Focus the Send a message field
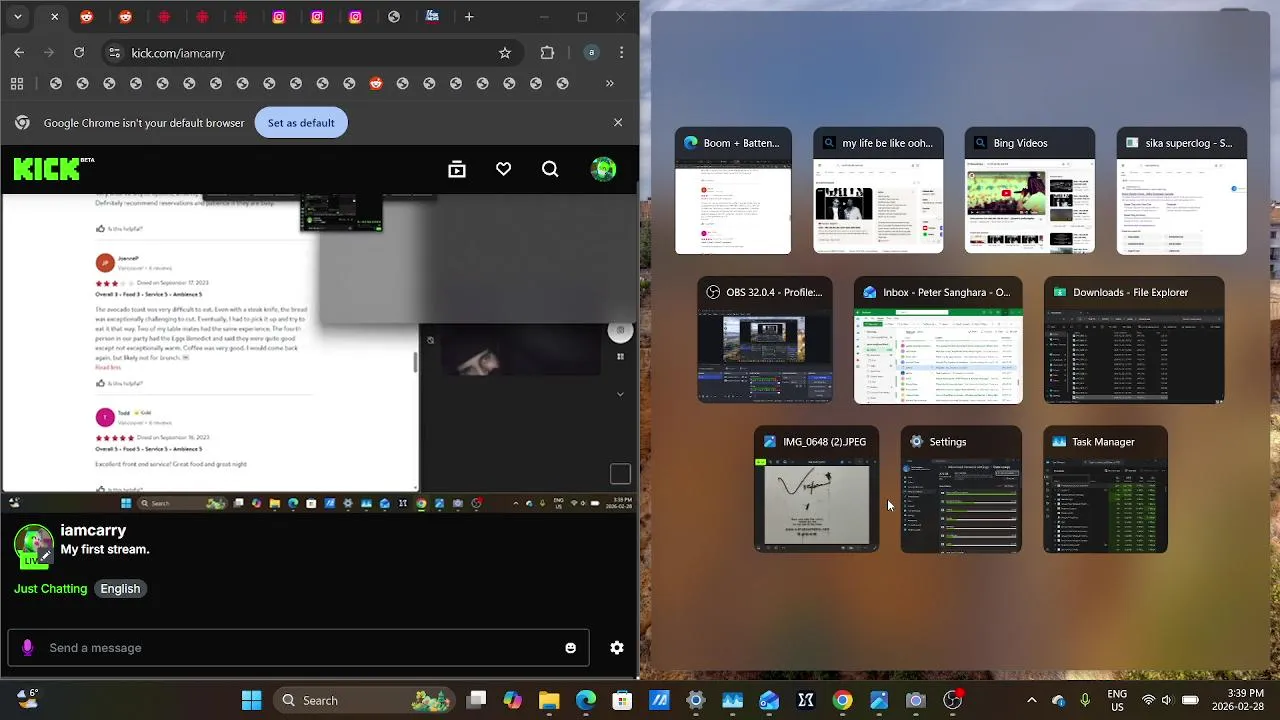 (298, 648)
